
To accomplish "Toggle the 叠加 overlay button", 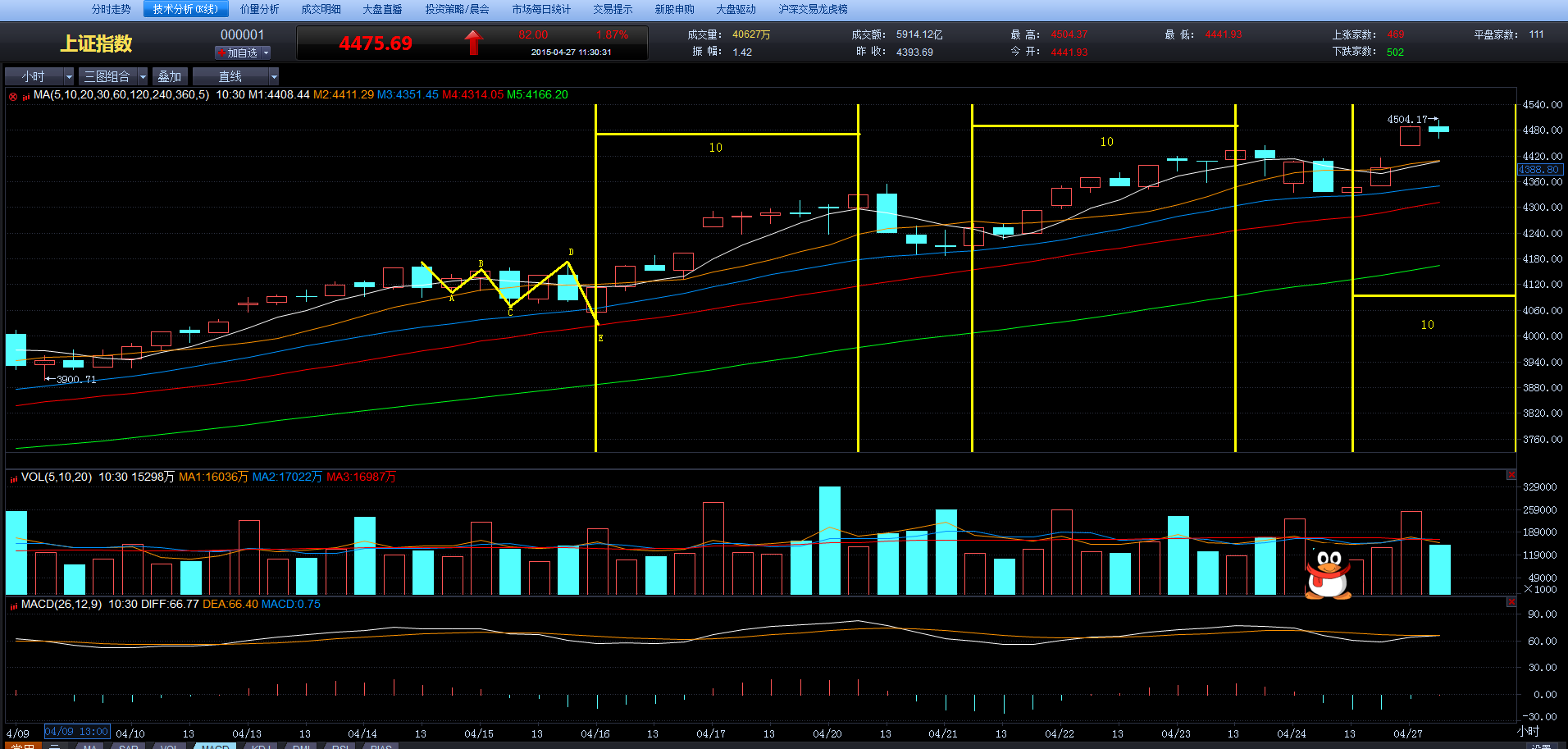I will coord(170,76).
